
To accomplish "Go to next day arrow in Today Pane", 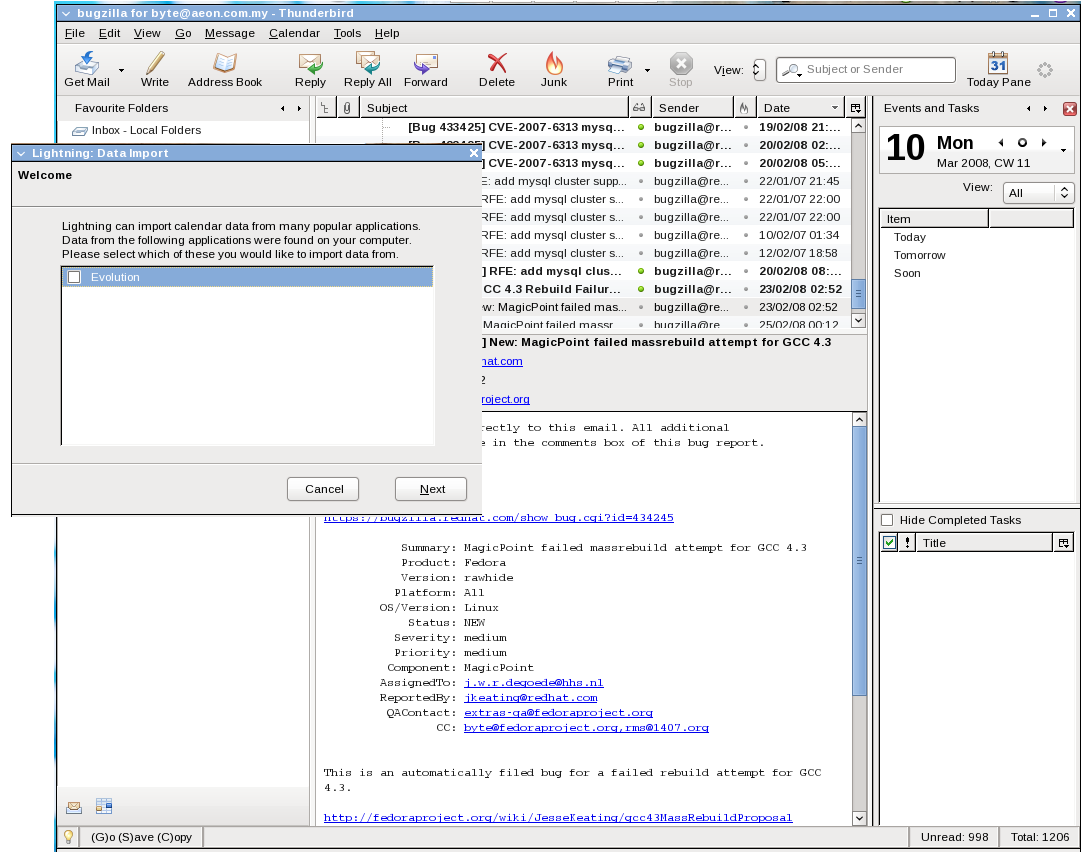I will [x=1043, y=142].
